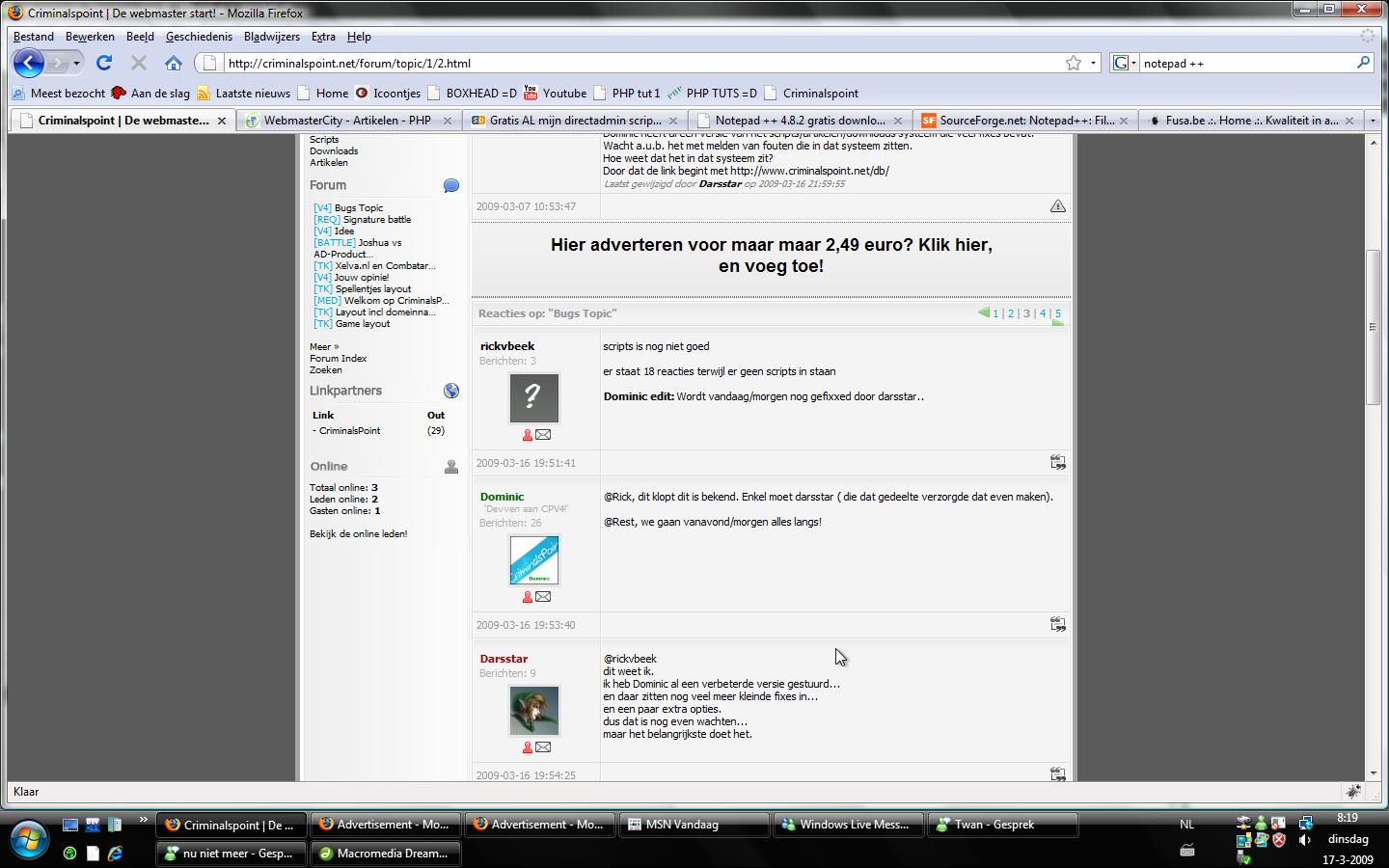Screen dimensions: 1389x868
Task: Close the Criminalspoint tab
Action: (x=222, y=121)
